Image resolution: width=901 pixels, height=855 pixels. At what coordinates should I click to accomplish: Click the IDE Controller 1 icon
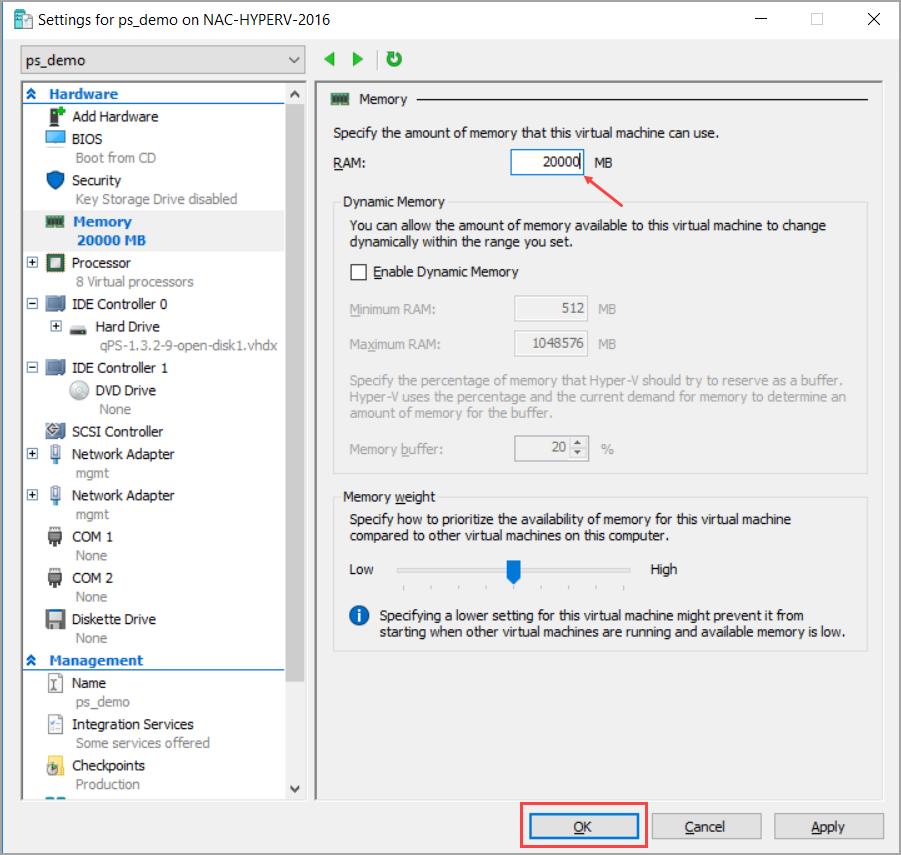55,367
